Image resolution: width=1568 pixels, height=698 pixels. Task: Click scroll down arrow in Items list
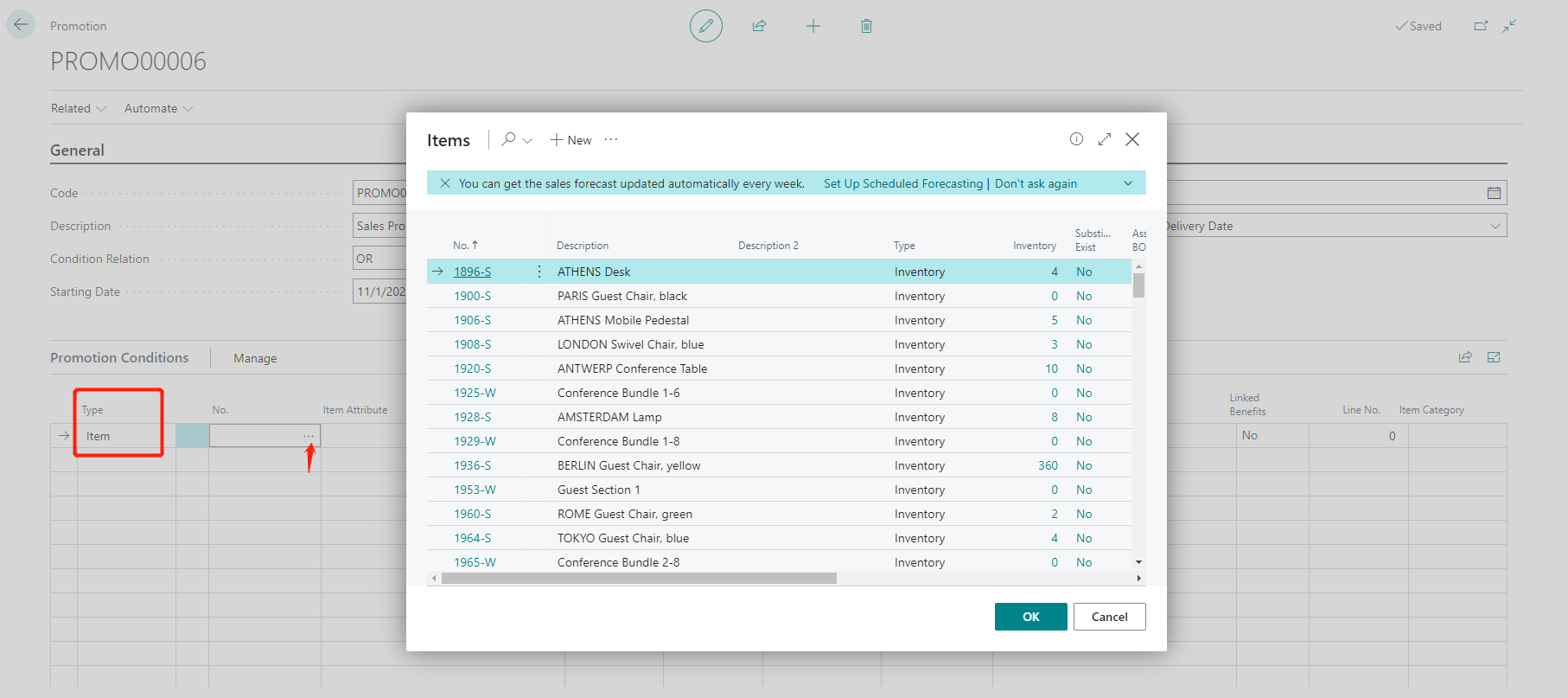point(1138,562)
